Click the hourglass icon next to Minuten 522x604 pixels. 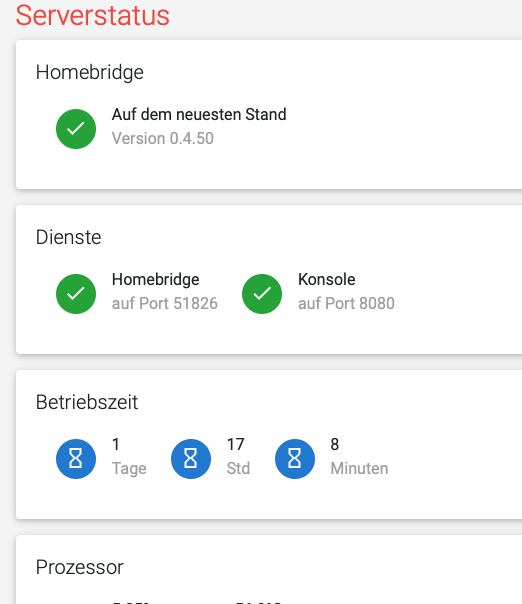295,458
